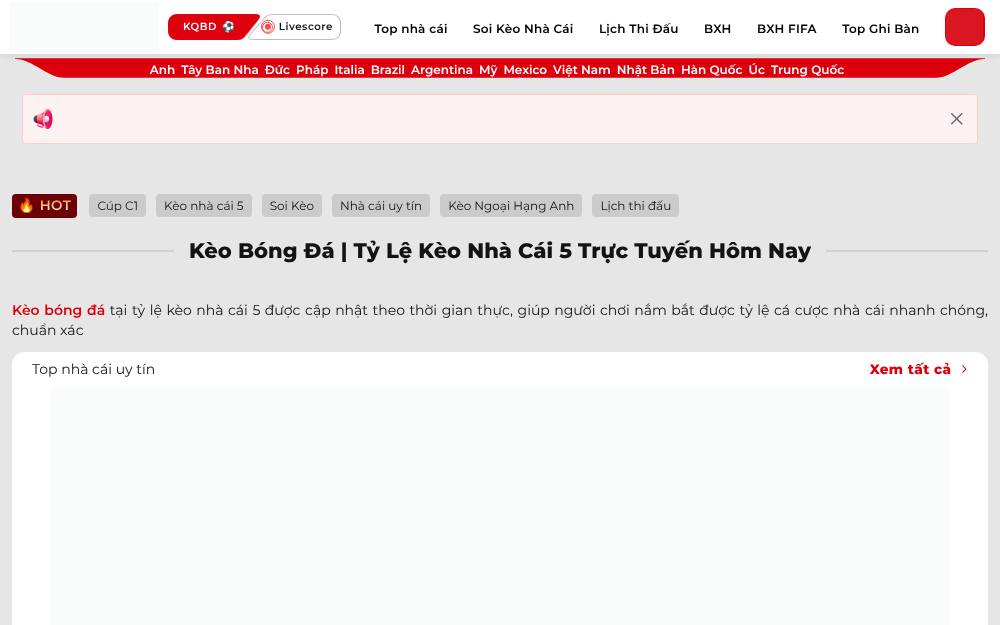Dismiss the announcement banner with X
The image size is (1000, 625).
[956, 119]
